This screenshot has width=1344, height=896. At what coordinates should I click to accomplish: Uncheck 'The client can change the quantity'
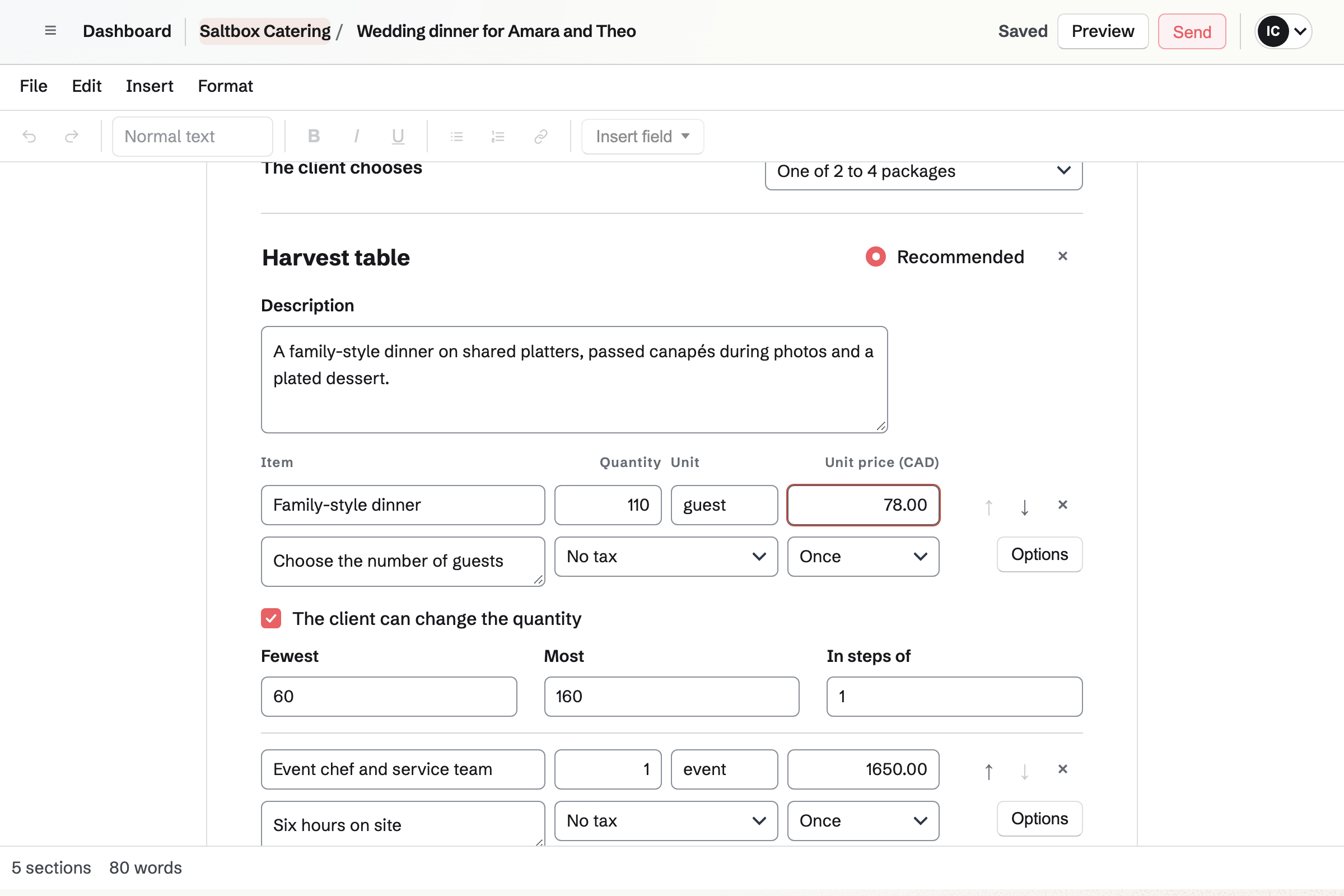[x=271, y=618]
